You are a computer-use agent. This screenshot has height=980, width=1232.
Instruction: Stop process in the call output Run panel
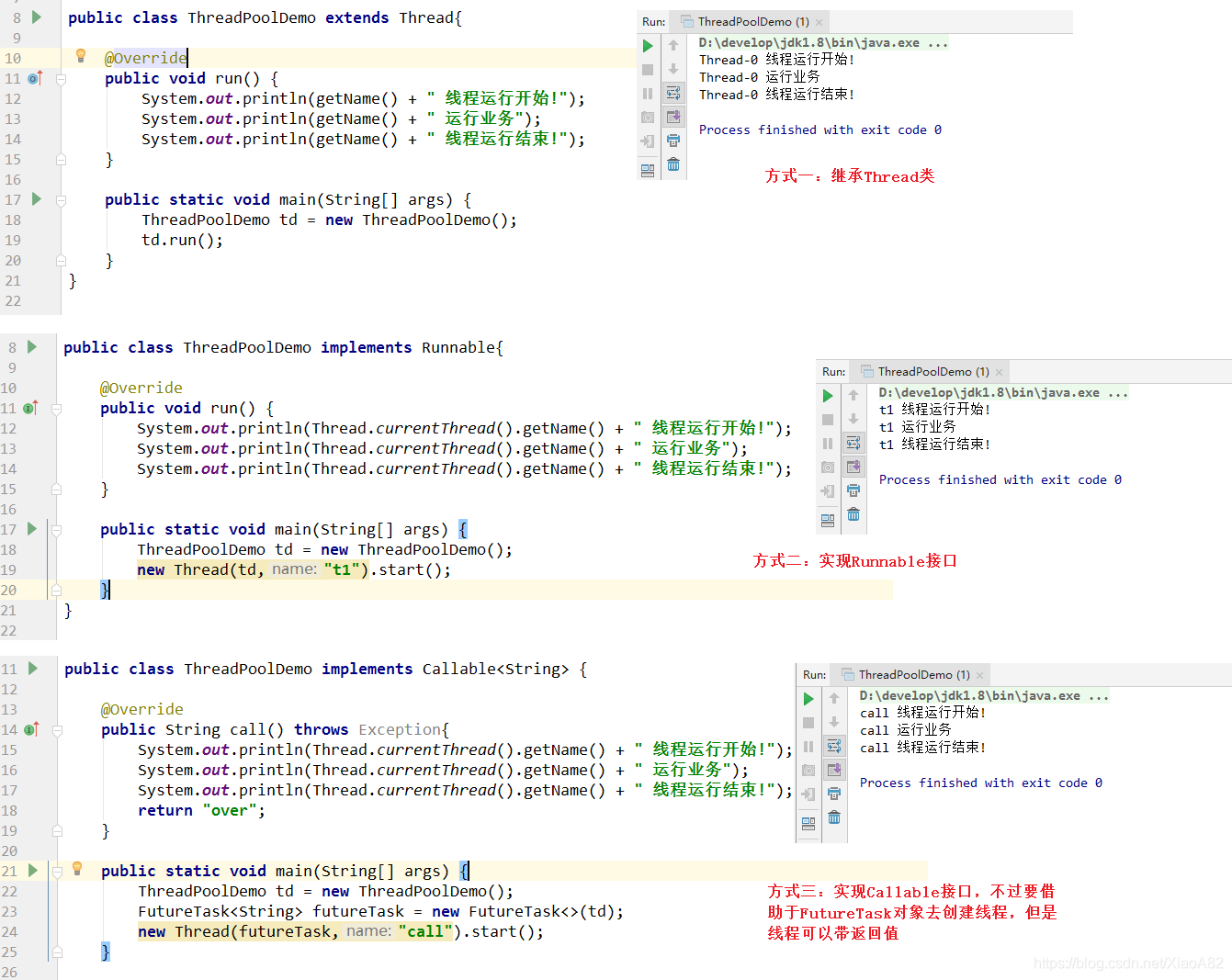(808, 723)
